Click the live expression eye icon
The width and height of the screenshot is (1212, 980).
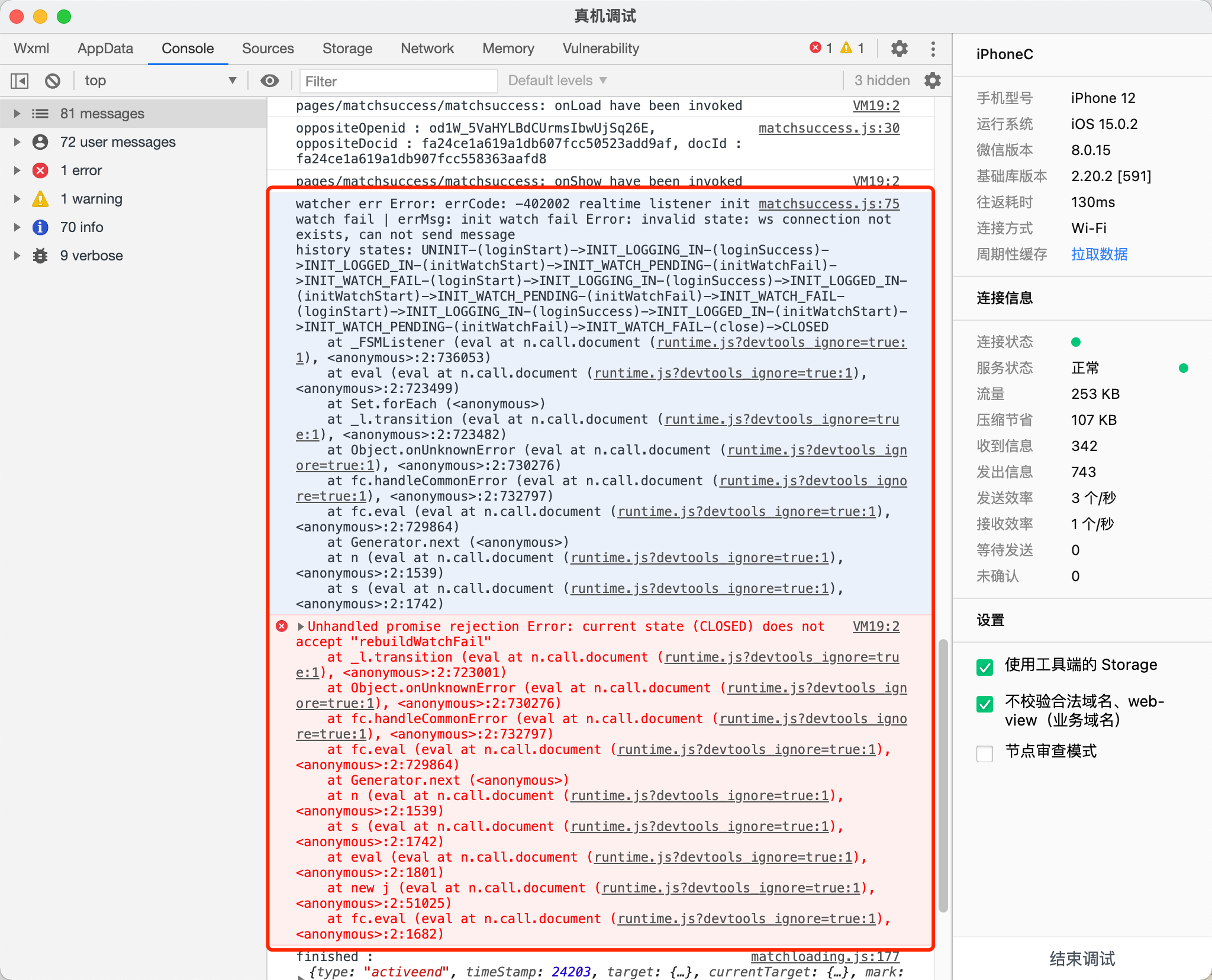[270, 80]
